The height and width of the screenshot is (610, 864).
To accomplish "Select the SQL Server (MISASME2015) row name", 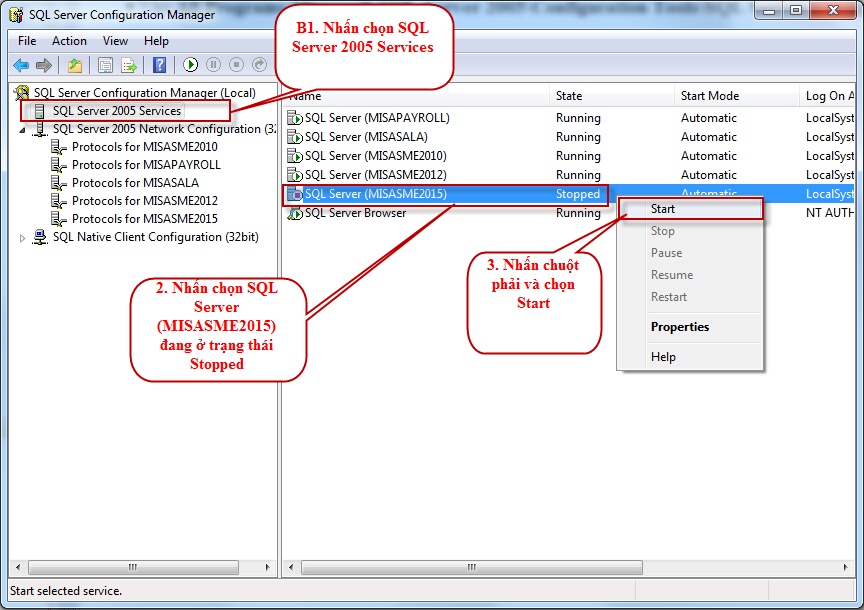I will click(x=376, y=194).
